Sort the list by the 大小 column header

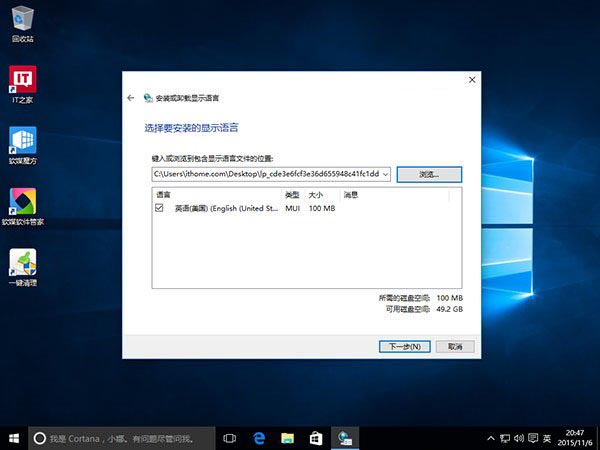point(316,194)
